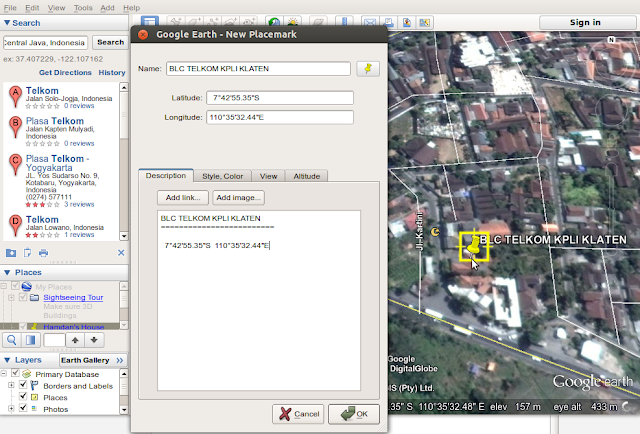
Task: Open the Earth Gallery button
Action: (x=92, y=360)
